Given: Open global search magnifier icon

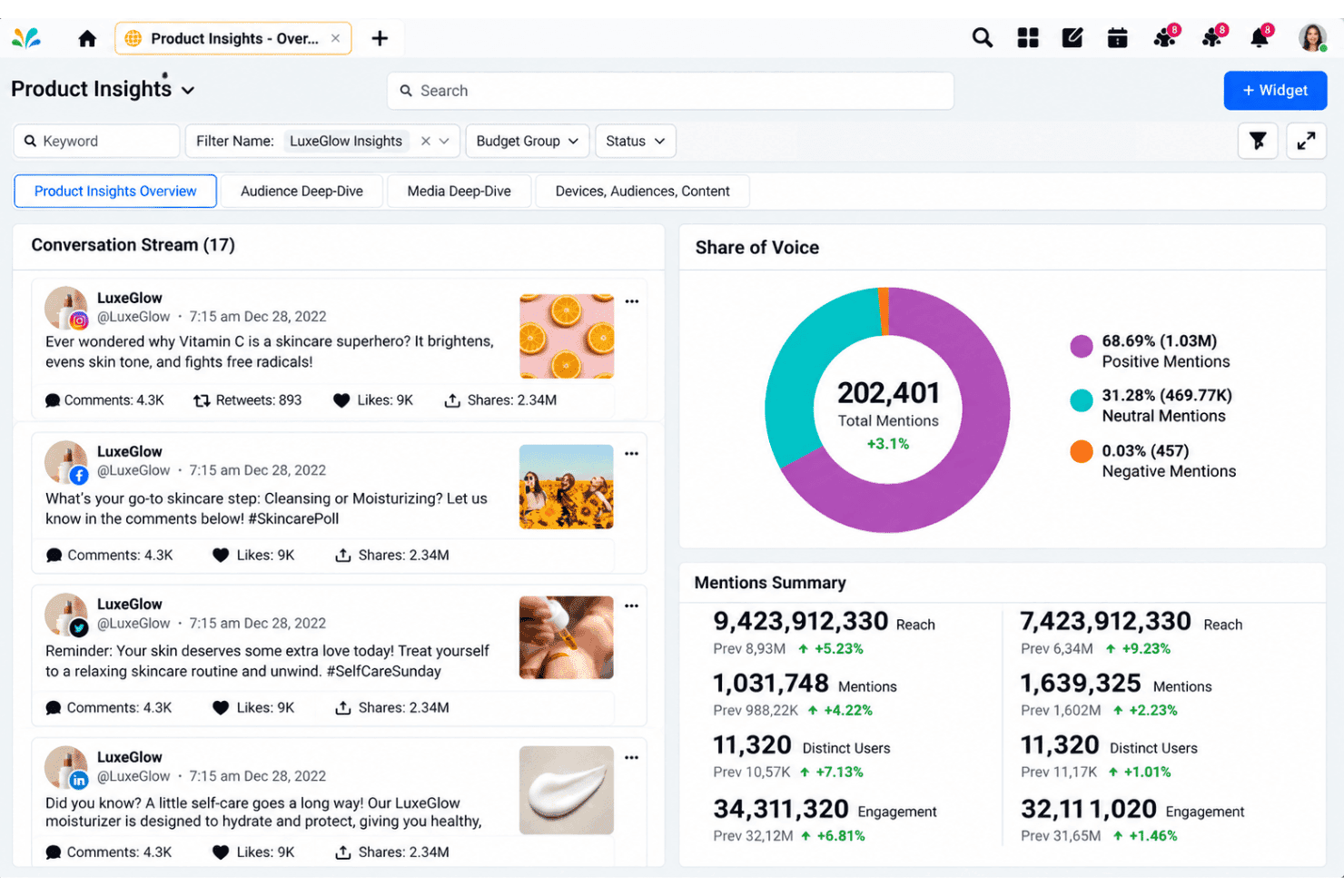Looking at the screenshot, I should (x=982, y=38).
